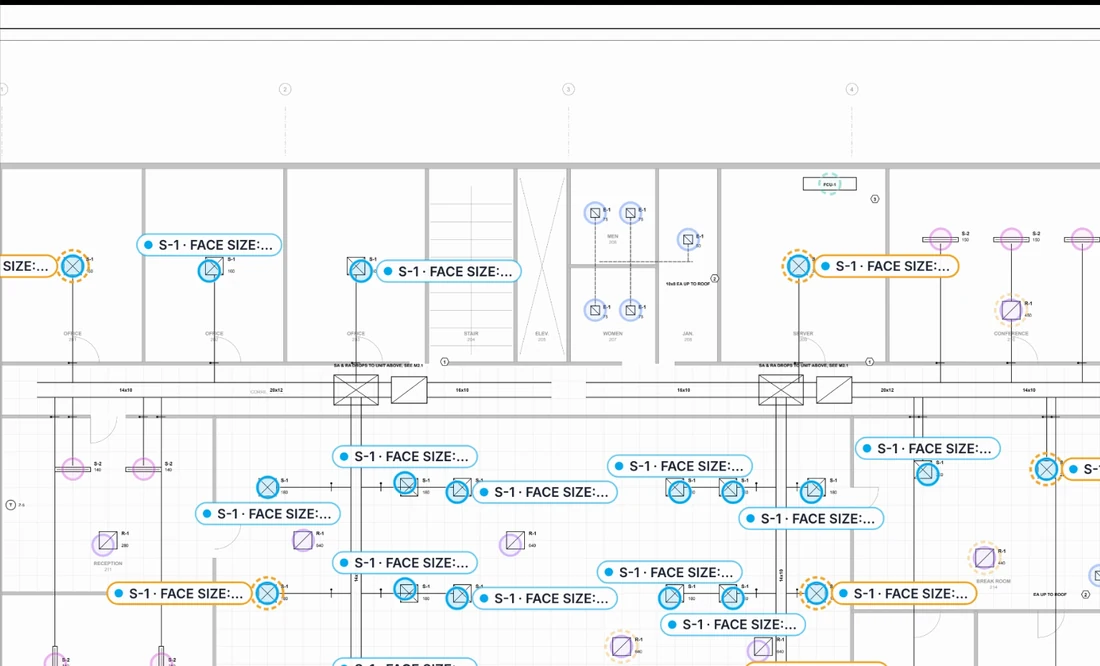Click the crossed unit box below Server room
1100x666 pixels.
(x=781, y=389)
